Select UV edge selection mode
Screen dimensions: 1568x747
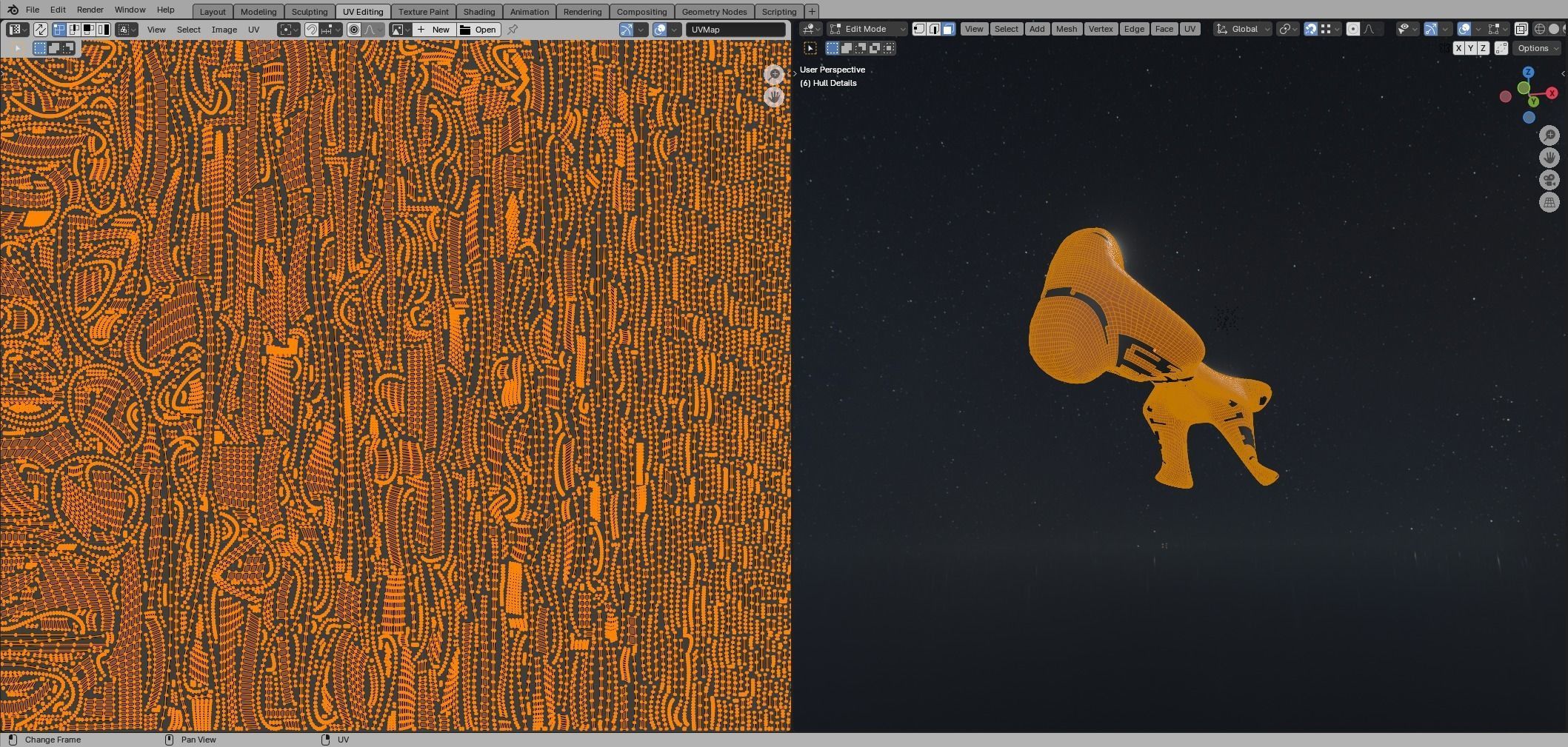coord(74,30)
